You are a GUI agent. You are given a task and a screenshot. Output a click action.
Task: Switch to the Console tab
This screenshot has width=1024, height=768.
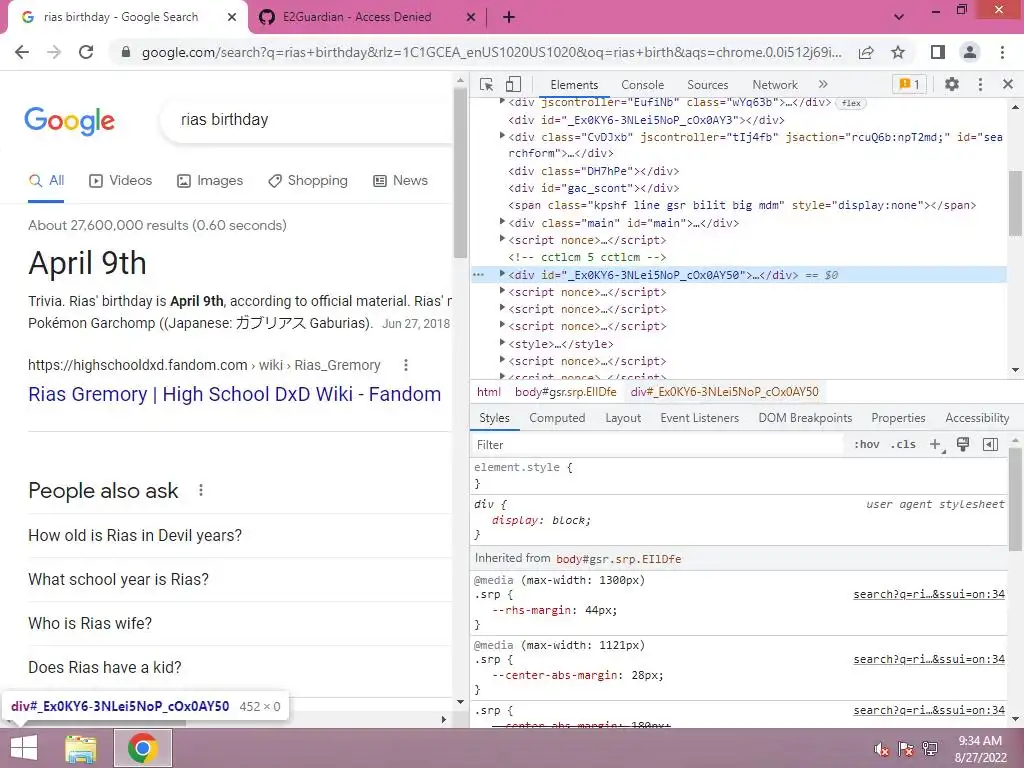point(642,85)
